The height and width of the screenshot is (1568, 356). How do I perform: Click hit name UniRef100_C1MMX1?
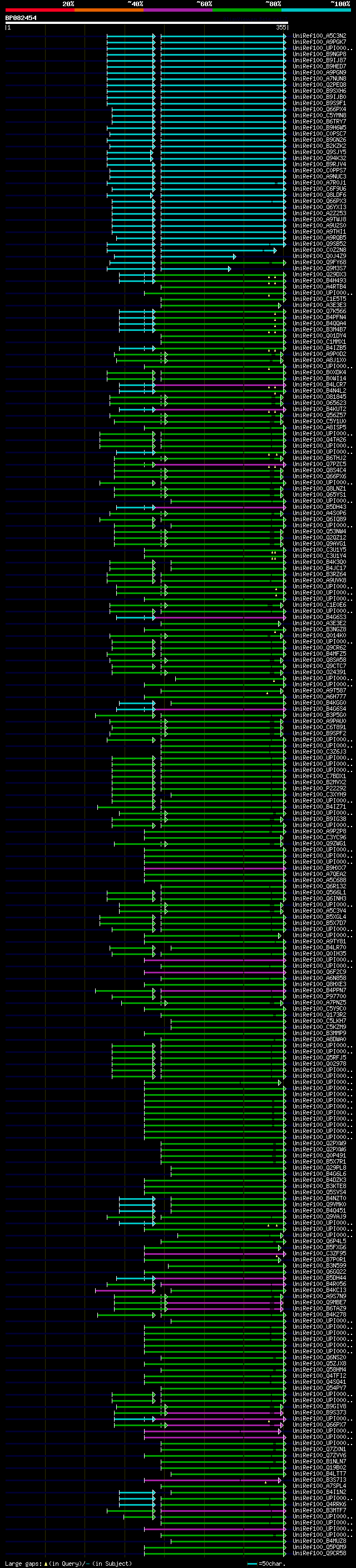click(x=319, y=342)
